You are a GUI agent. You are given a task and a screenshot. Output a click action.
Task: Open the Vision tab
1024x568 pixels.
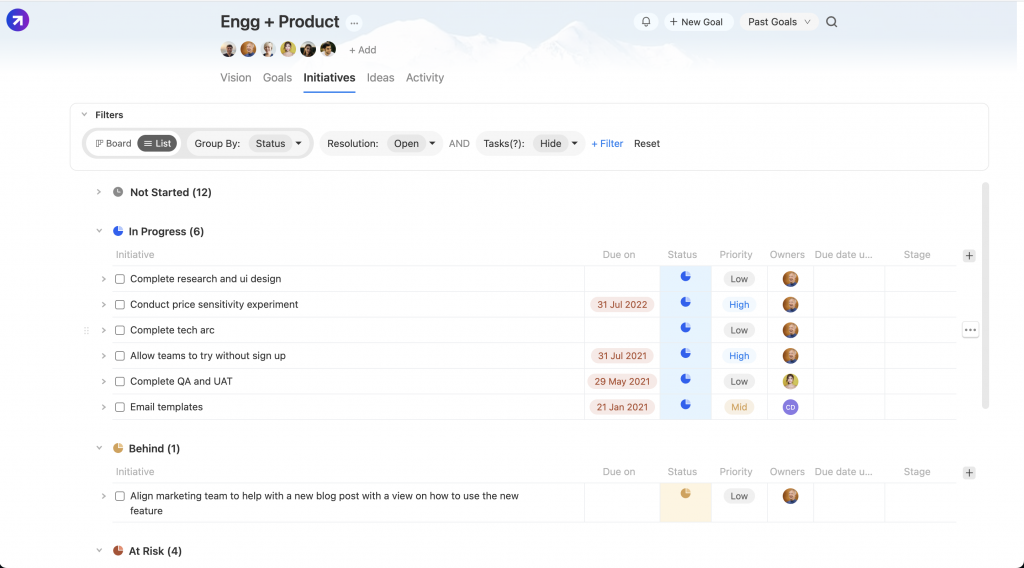tap(236, 77)
